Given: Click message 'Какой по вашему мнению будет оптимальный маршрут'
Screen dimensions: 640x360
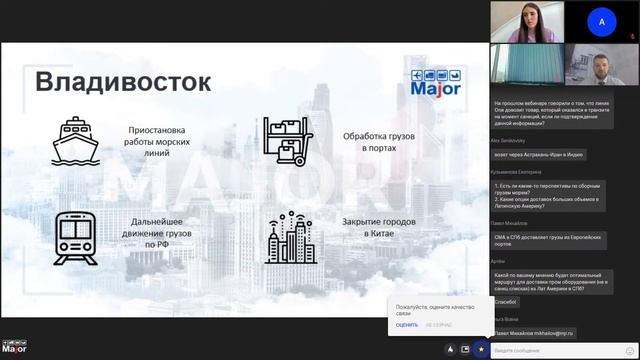Looking at the screenshot, I should tap(551, 282).
